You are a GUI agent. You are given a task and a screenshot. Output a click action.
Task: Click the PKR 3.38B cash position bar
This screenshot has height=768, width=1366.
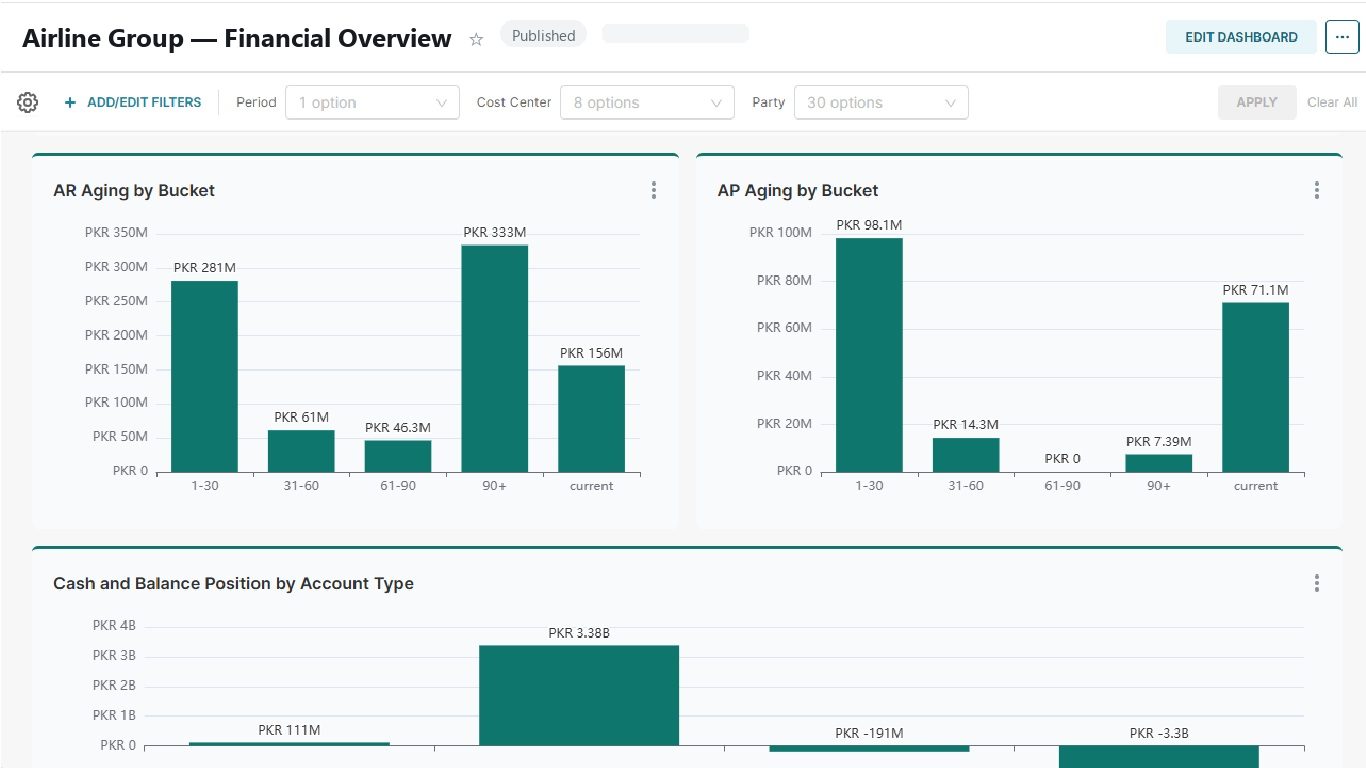[579, 695]
